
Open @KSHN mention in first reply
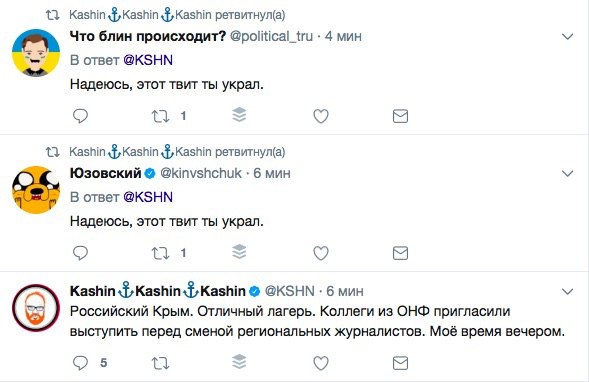[x=148, y=60]
